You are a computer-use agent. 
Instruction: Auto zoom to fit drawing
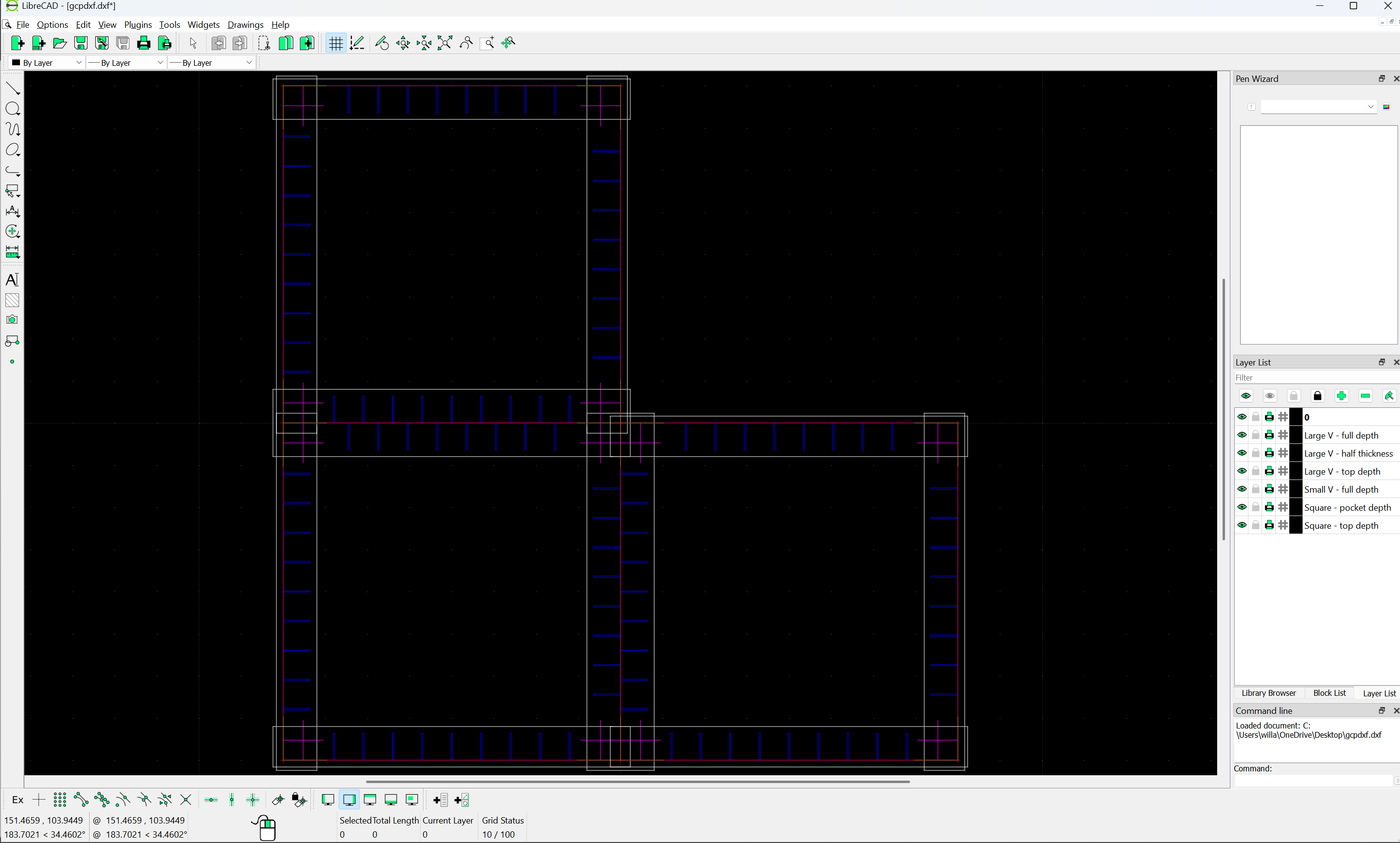[x=445, y=43]
